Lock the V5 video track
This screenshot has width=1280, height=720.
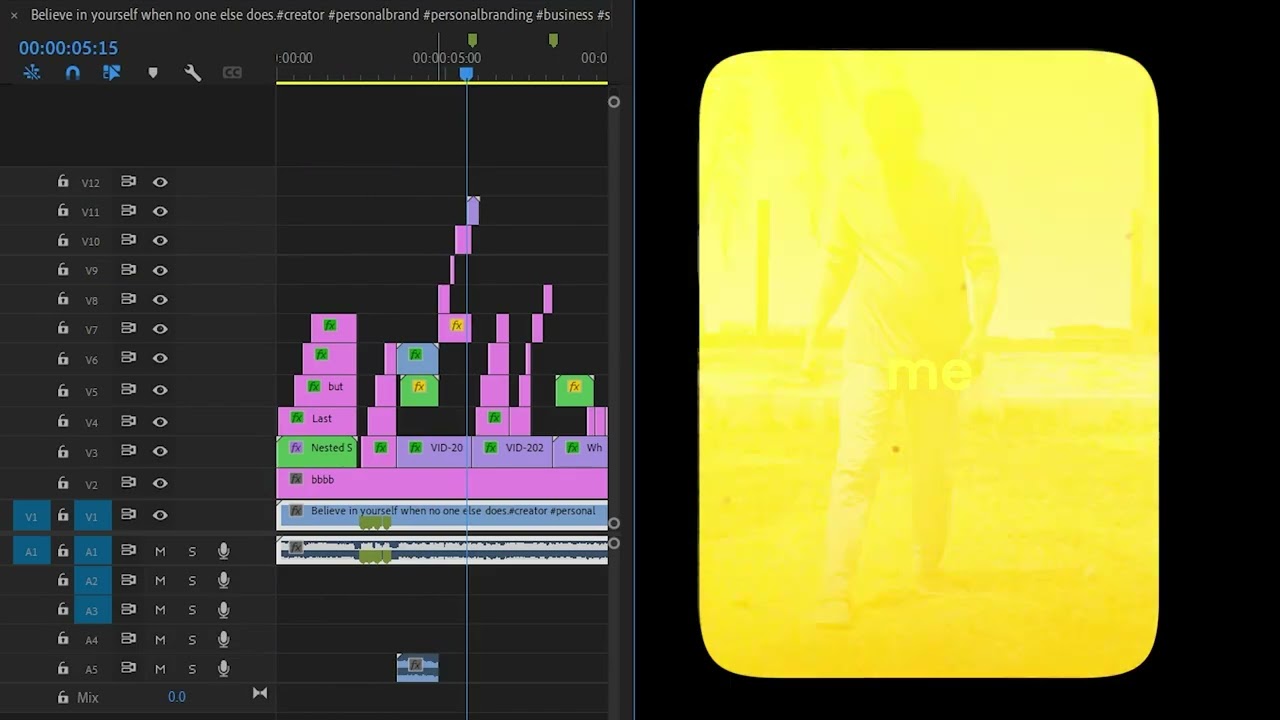tap(63, 389)
